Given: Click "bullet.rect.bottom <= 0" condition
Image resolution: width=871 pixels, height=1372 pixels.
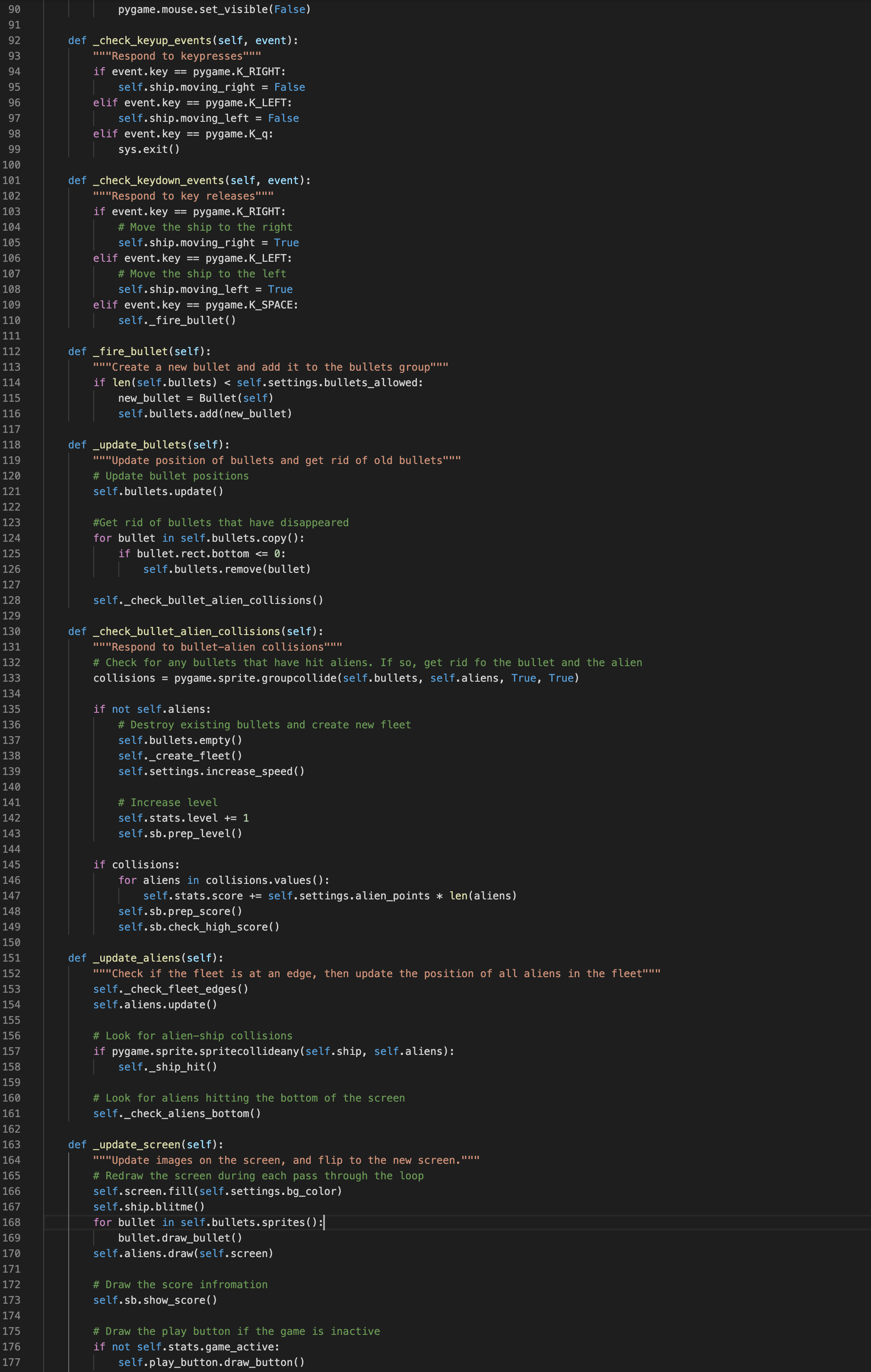Looking at the screenshot, I should [209, 554].
